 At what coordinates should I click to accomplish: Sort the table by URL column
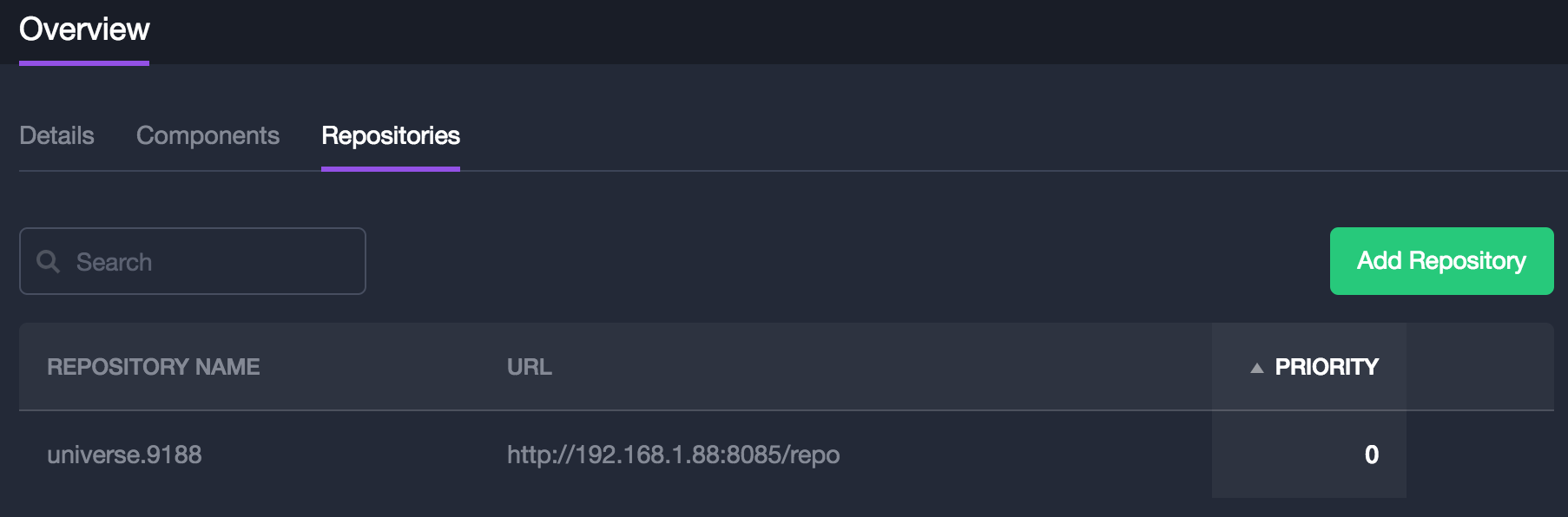529,367
